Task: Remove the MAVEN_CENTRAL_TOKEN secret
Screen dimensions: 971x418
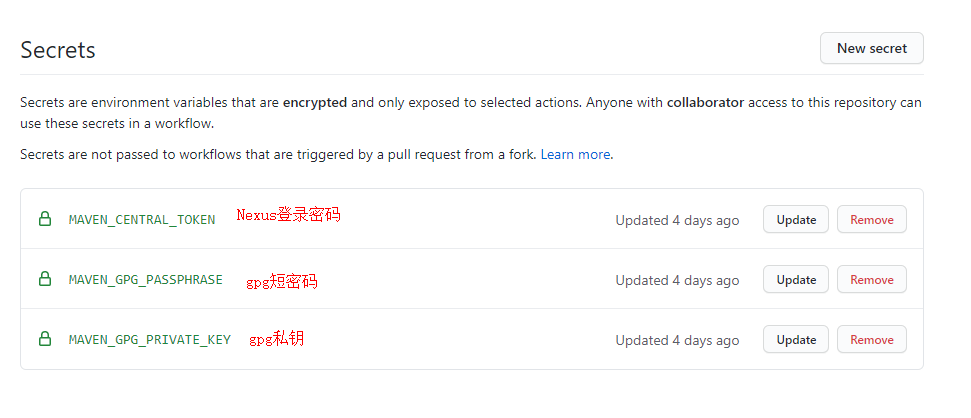Action: (871, 219)
